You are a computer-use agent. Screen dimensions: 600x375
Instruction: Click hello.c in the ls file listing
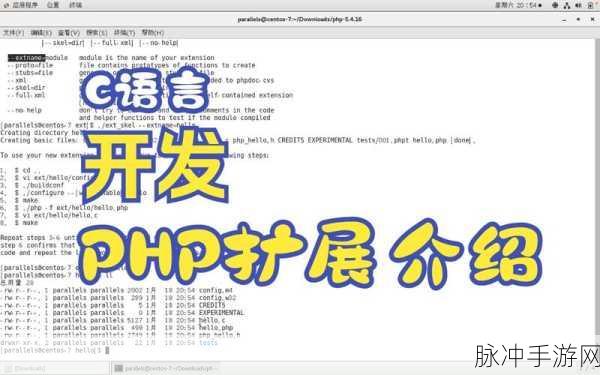click(x=212, y=320)
